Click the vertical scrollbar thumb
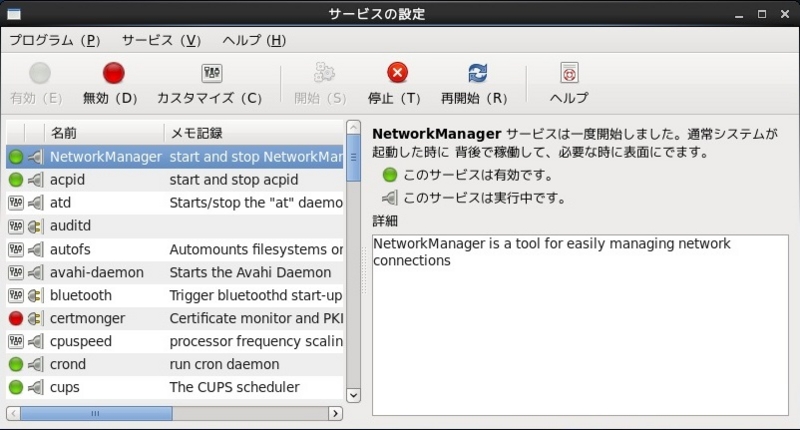The image size is (800, 430). point(353,158)
